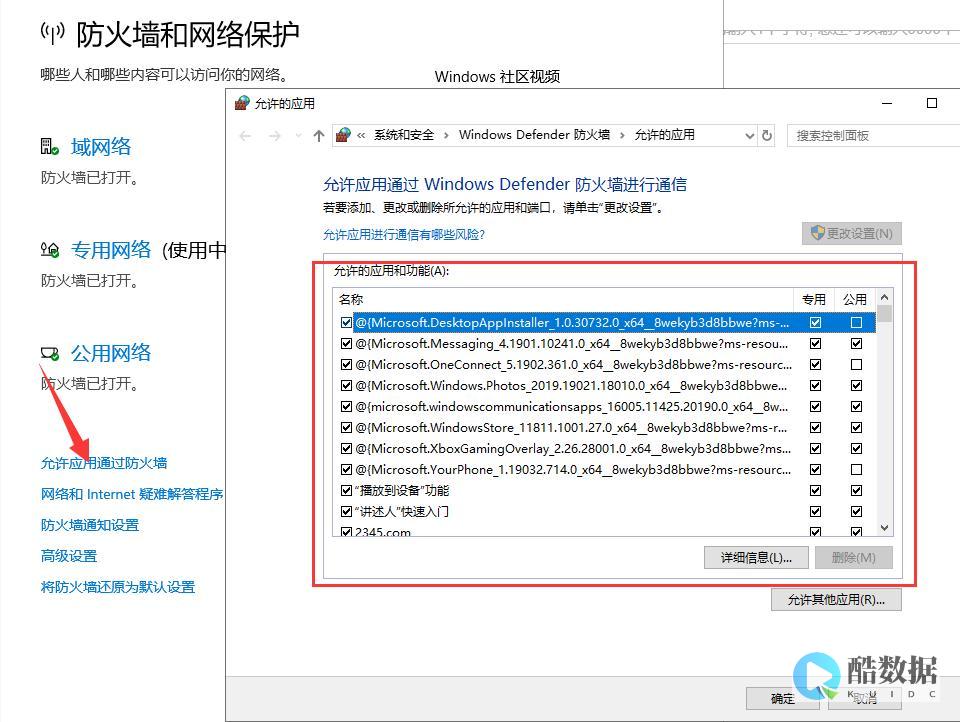Image resolution: width=960 pixels, height=722 pixels.
Task: Click the refresh button beside address bar
Action: pos(767,136)
